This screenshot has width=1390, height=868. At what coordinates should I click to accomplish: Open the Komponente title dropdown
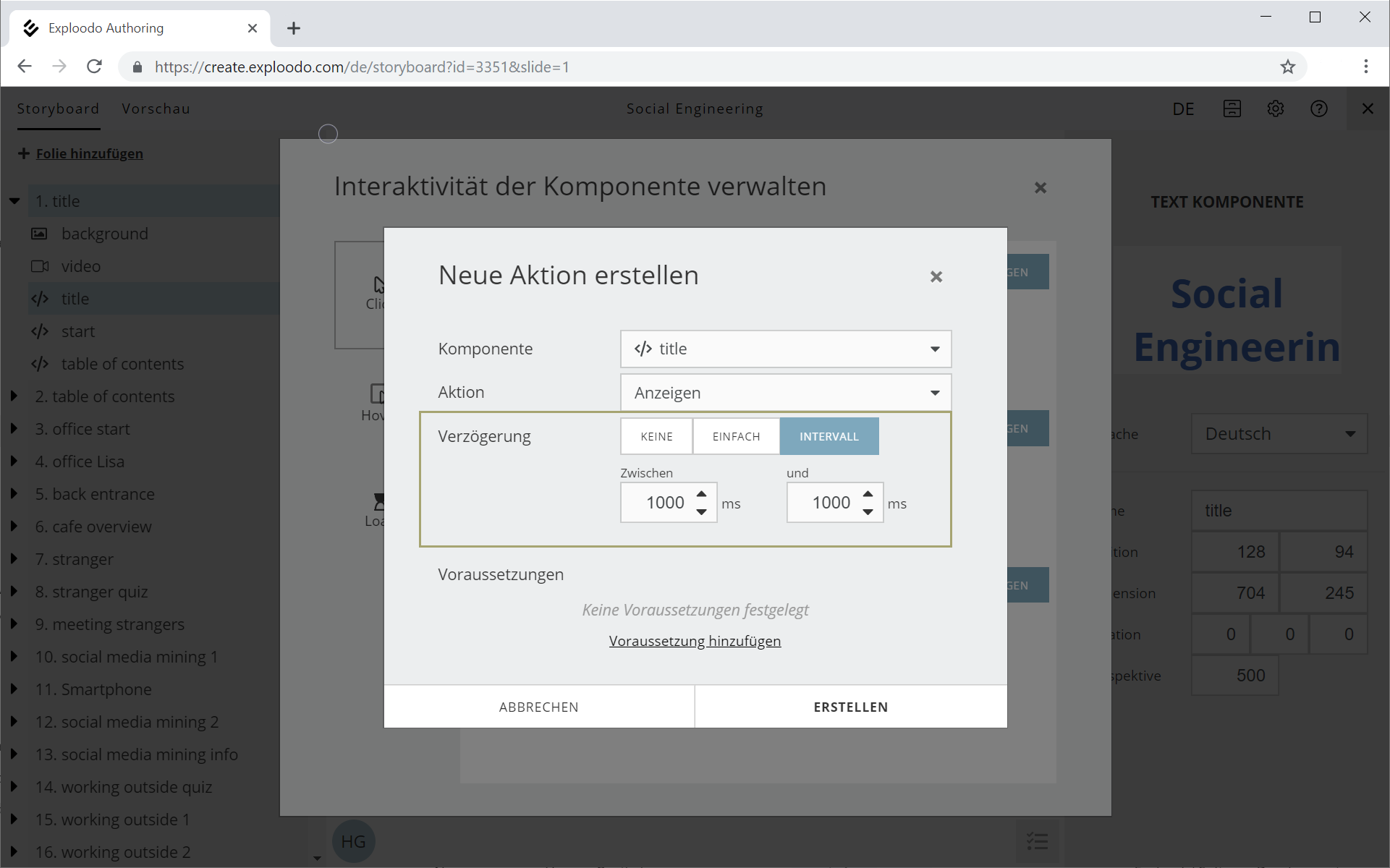[x=785, y=349]
